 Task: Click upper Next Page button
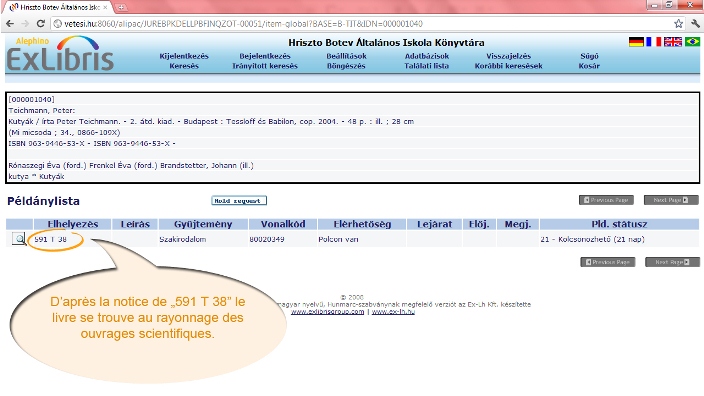pos(671,200)
